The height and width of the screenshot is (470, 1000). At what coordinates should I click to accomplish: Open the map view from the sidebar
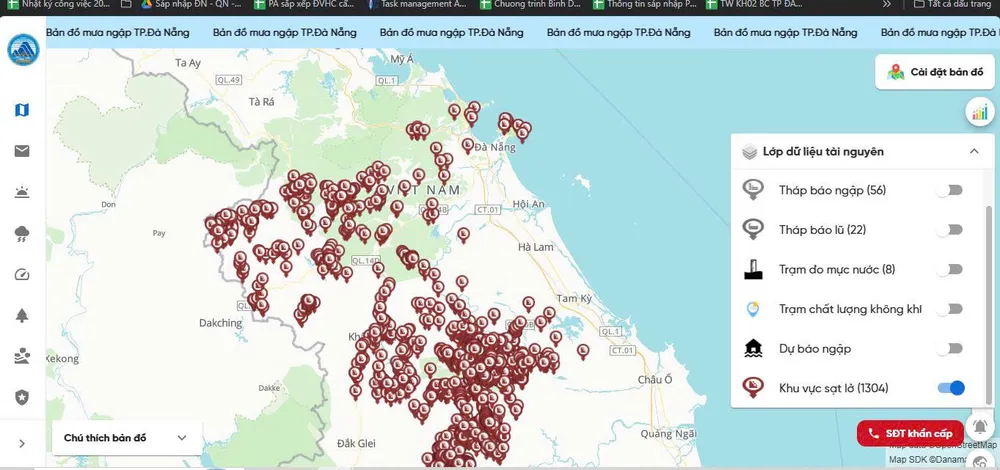[22, 110]
